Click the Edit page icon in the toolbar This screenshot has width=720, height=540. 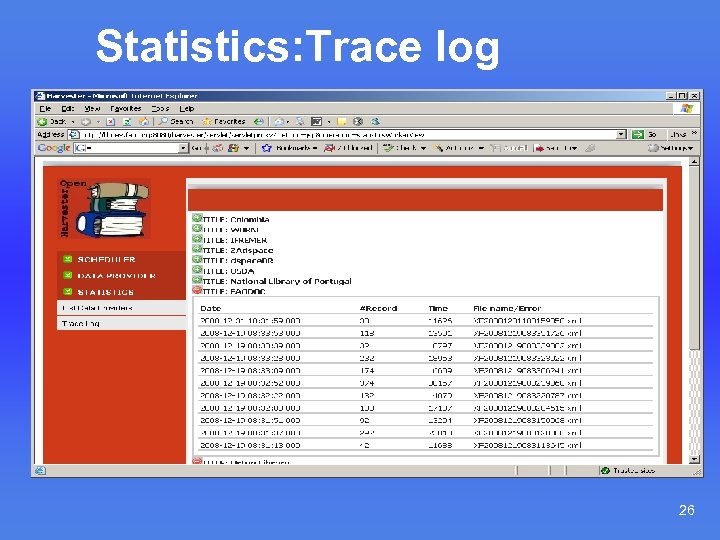[316, 122]
